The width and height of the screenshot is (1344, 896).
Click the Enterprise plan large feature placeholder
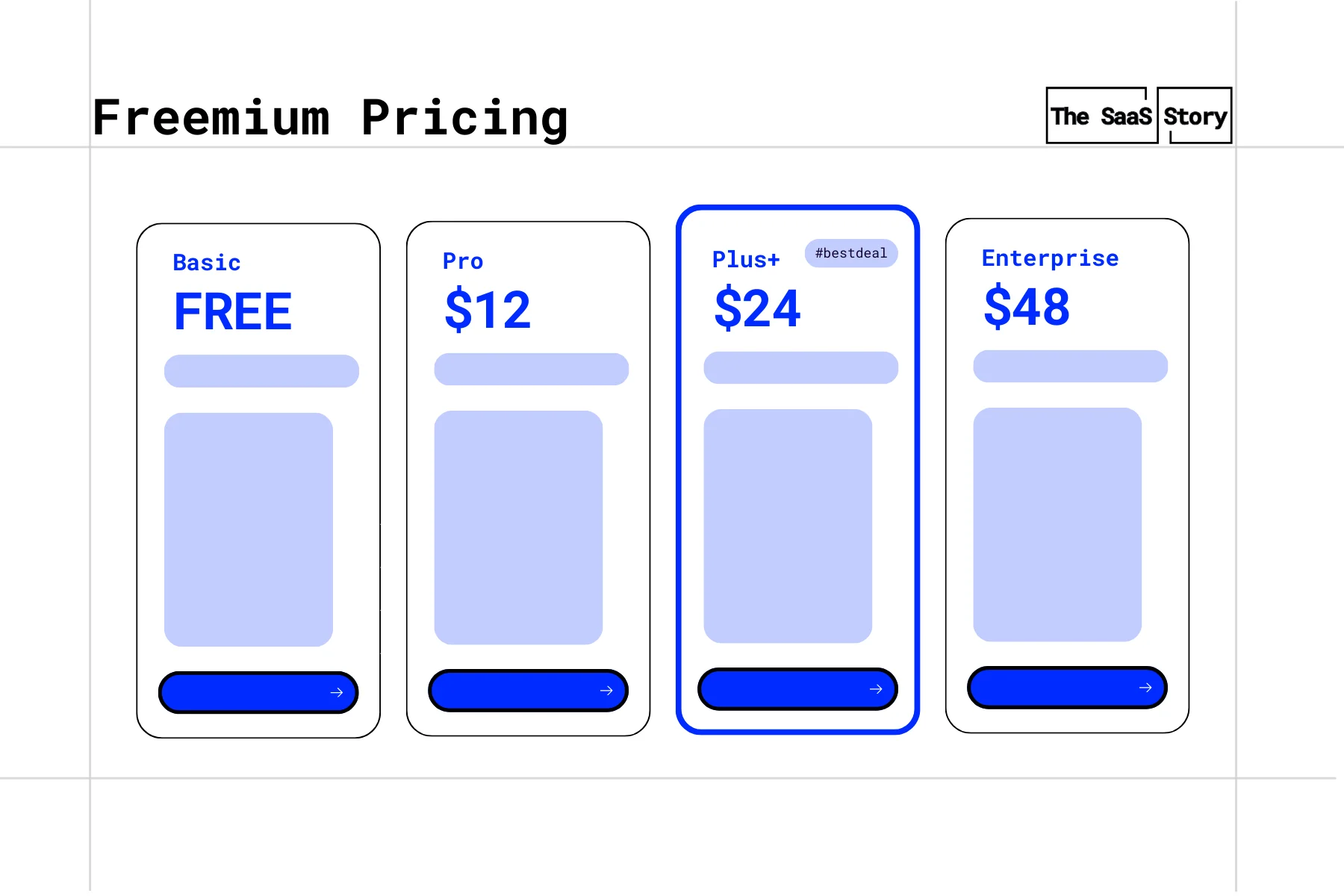pyautogui.click(x=1057, y=524)
